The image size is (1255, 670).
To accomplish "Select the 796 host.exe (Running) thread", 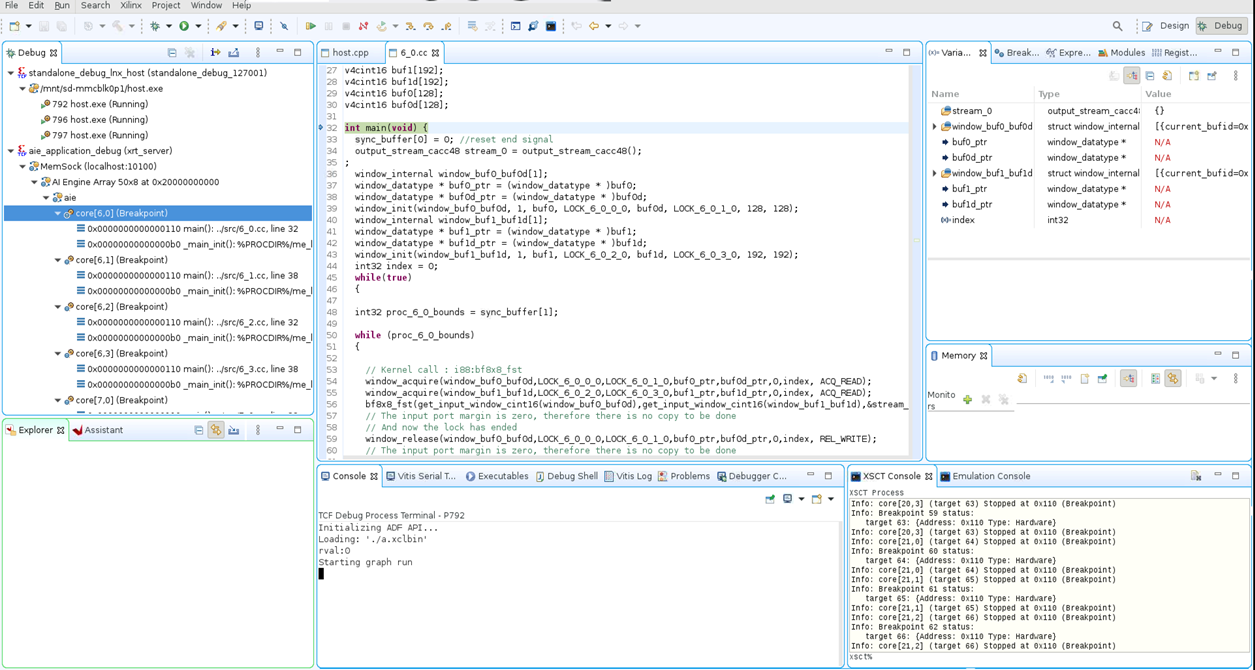I will pos(99,119).
